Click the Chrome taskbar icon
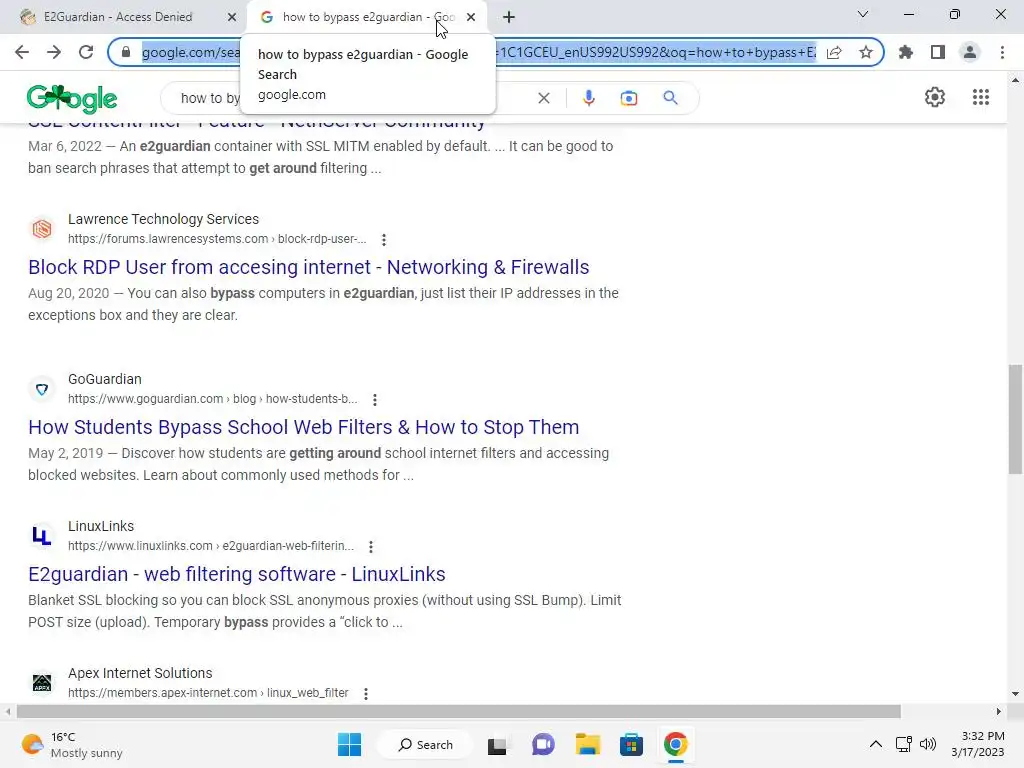 click(x=676, y=744)
